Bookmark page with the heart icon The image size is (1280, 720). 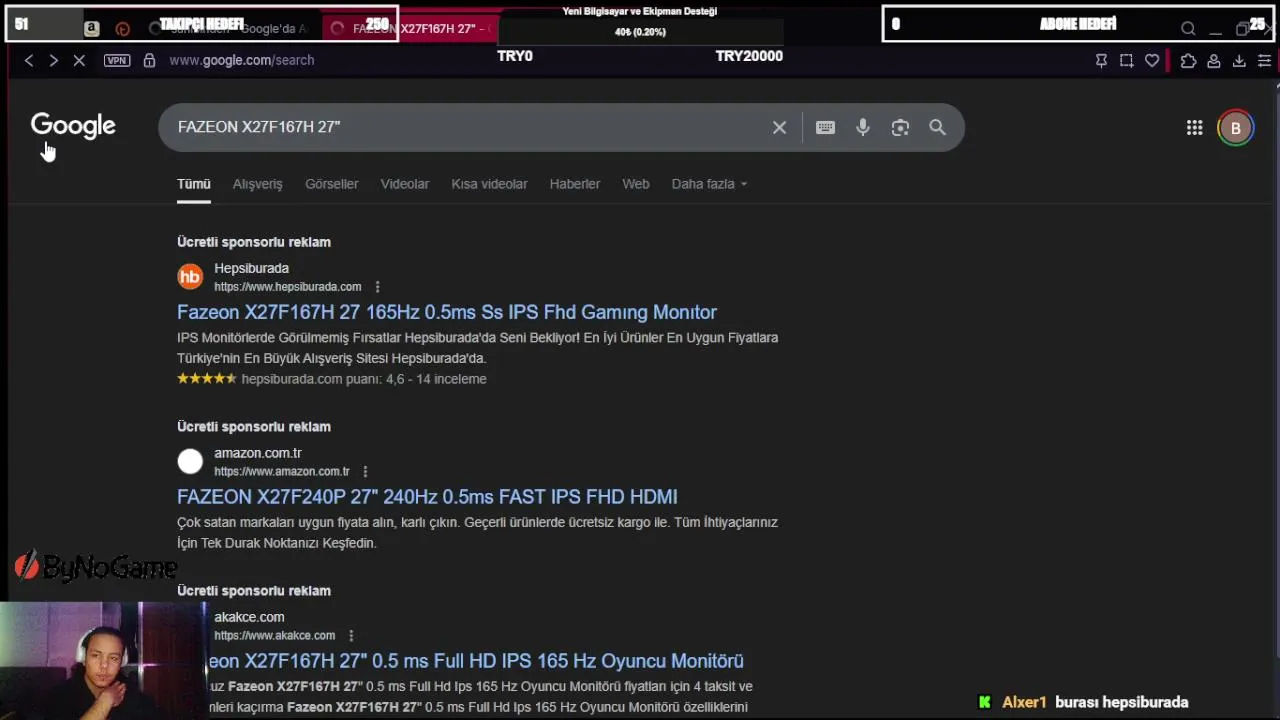1152,61
